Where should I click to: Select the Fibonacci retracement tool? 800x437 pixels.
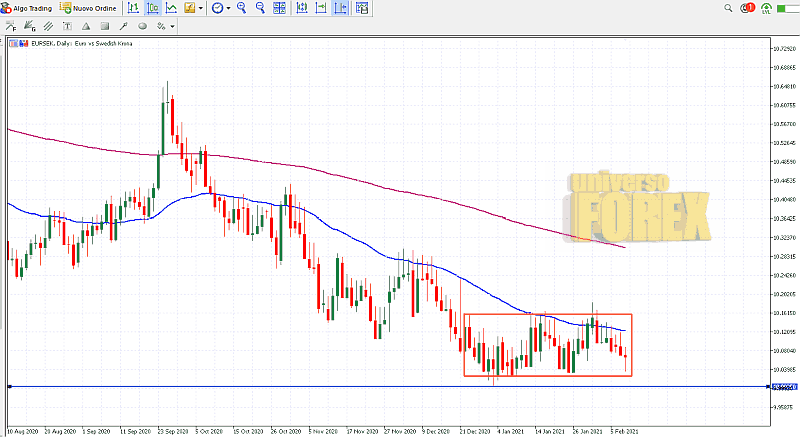11,25
